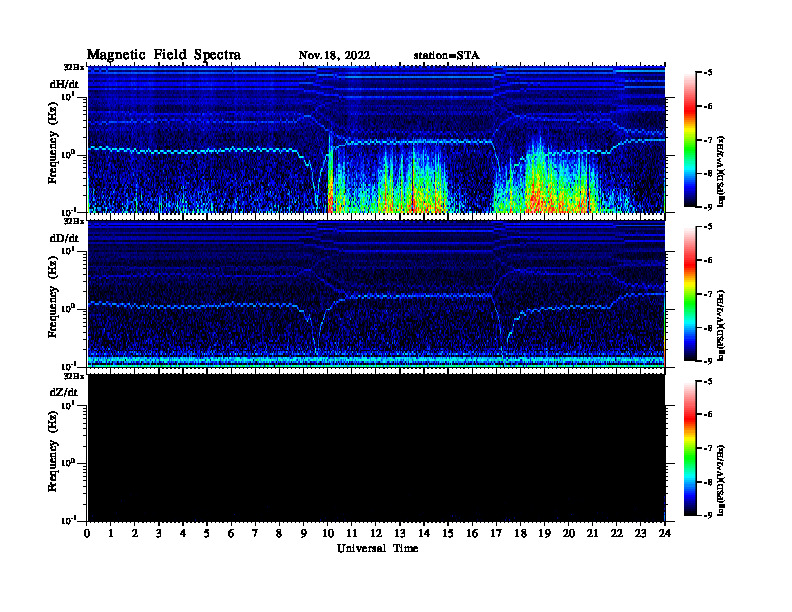
Task: Click "-5" on the dZ/dt color scale
Action: 708,381
